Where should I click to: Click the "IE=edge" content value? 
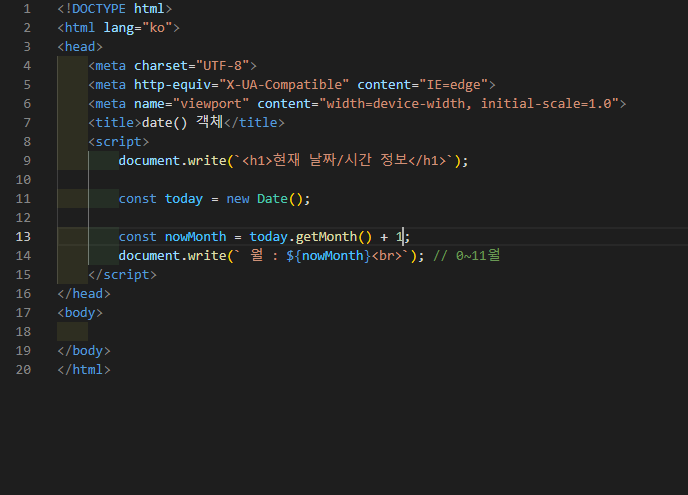454,85
